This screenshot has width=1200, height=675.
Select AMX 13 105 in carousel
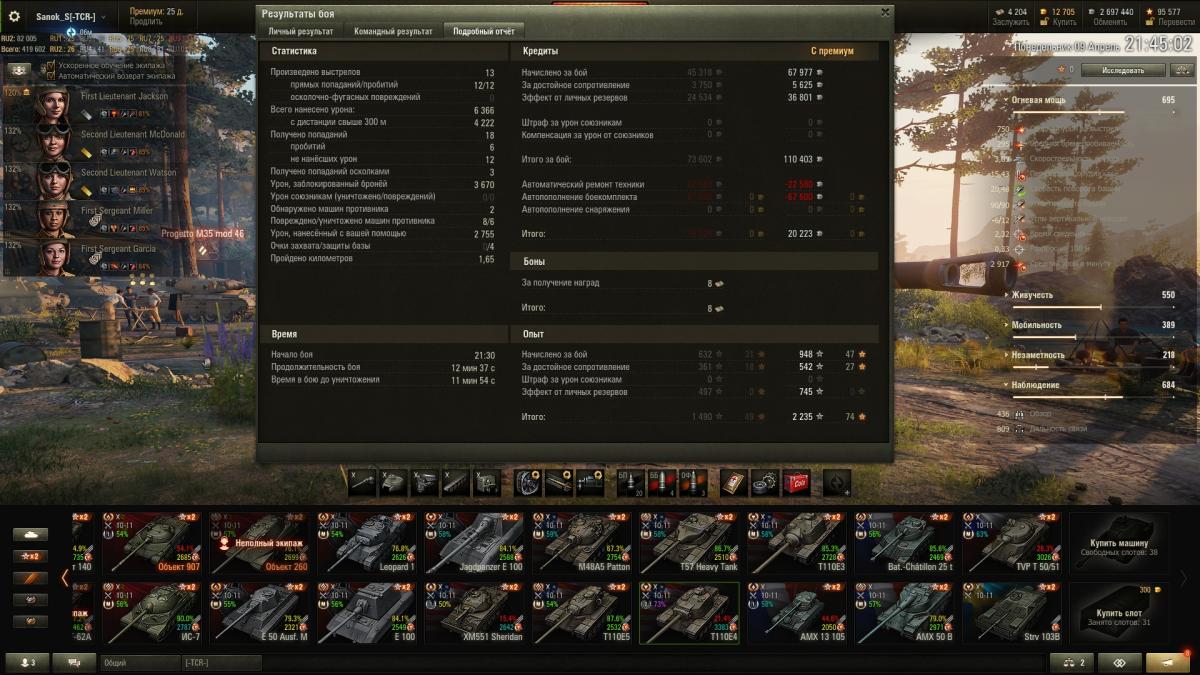[x=797, y=613]
